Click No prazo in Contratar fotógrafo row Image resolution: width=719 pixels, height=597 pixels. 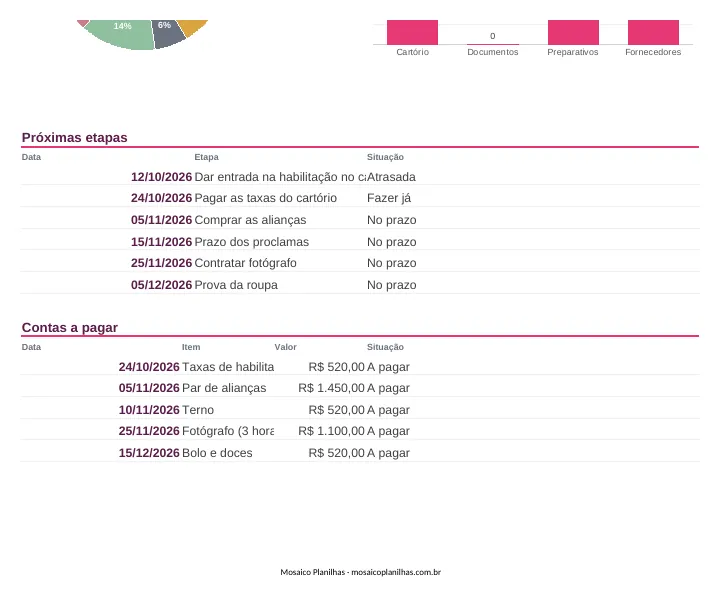click(x=392, y=263)
